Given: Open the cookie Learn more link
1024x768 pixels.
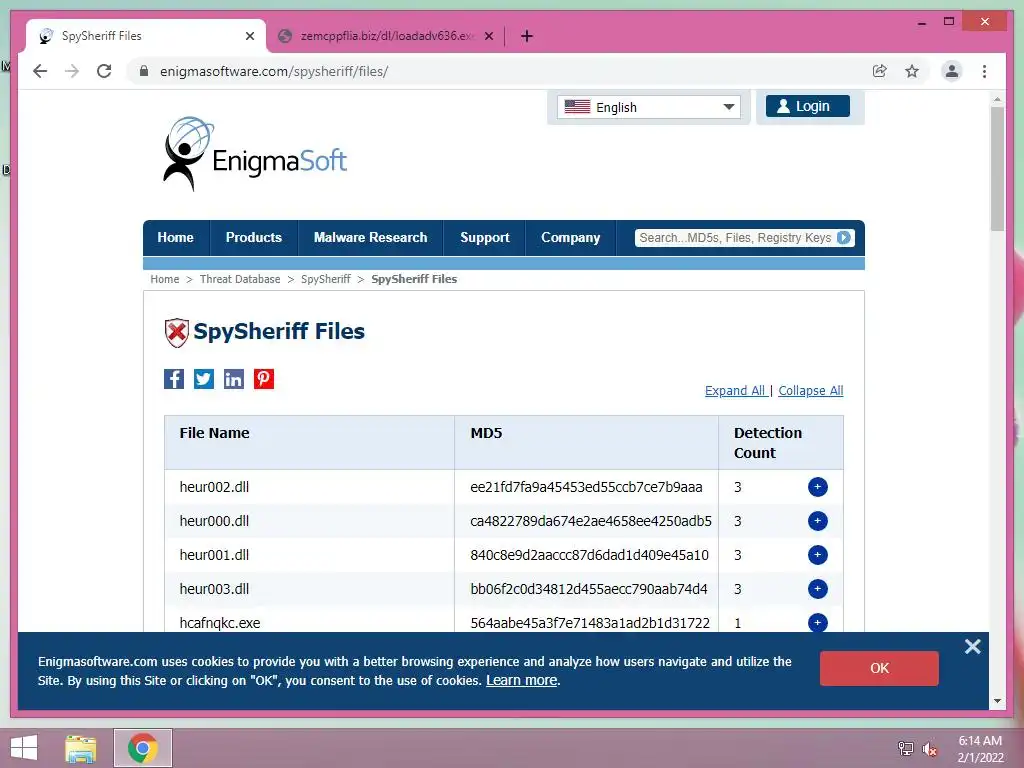Looking at the screenshot, I should tap(522, 680).
